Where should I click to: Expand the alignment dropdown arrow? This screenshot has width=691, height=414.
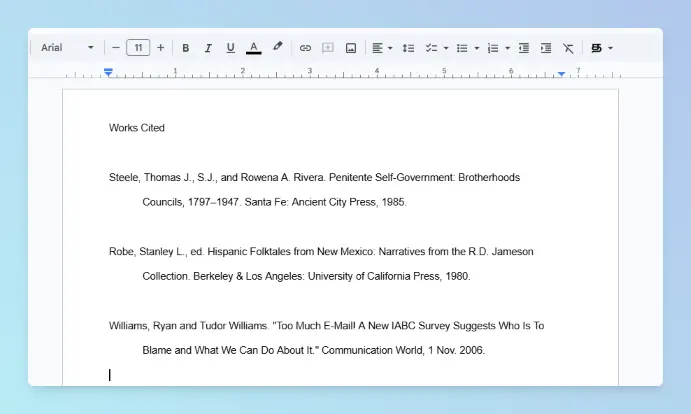coord(390,48)
